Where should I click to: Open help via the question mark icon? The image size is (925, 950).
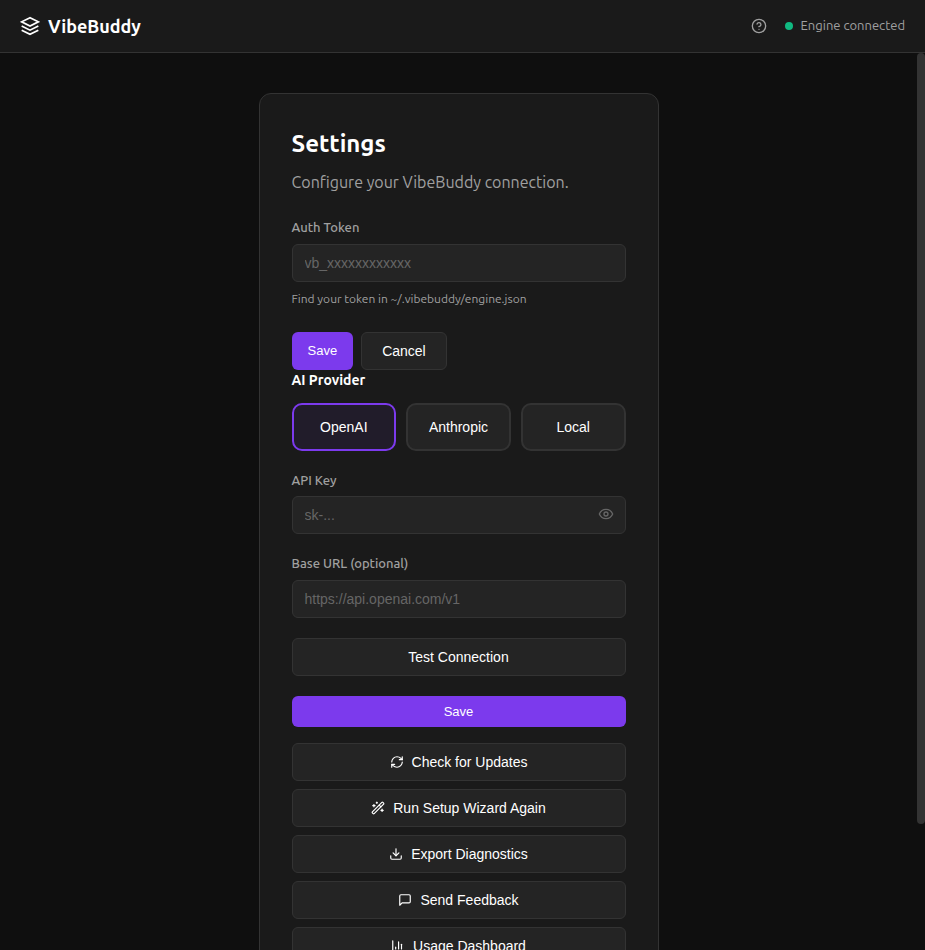tap(758, 26)
